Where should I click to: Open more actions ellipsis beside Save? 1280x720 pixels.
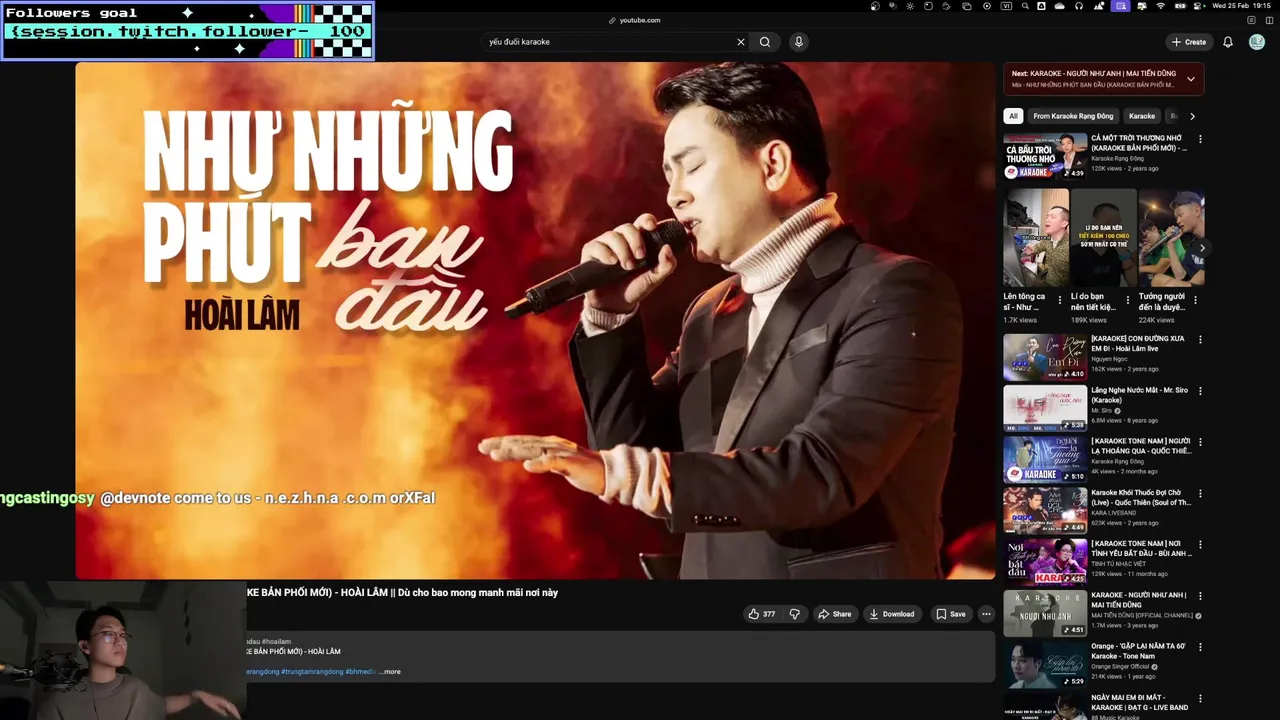tap(986, 614)
